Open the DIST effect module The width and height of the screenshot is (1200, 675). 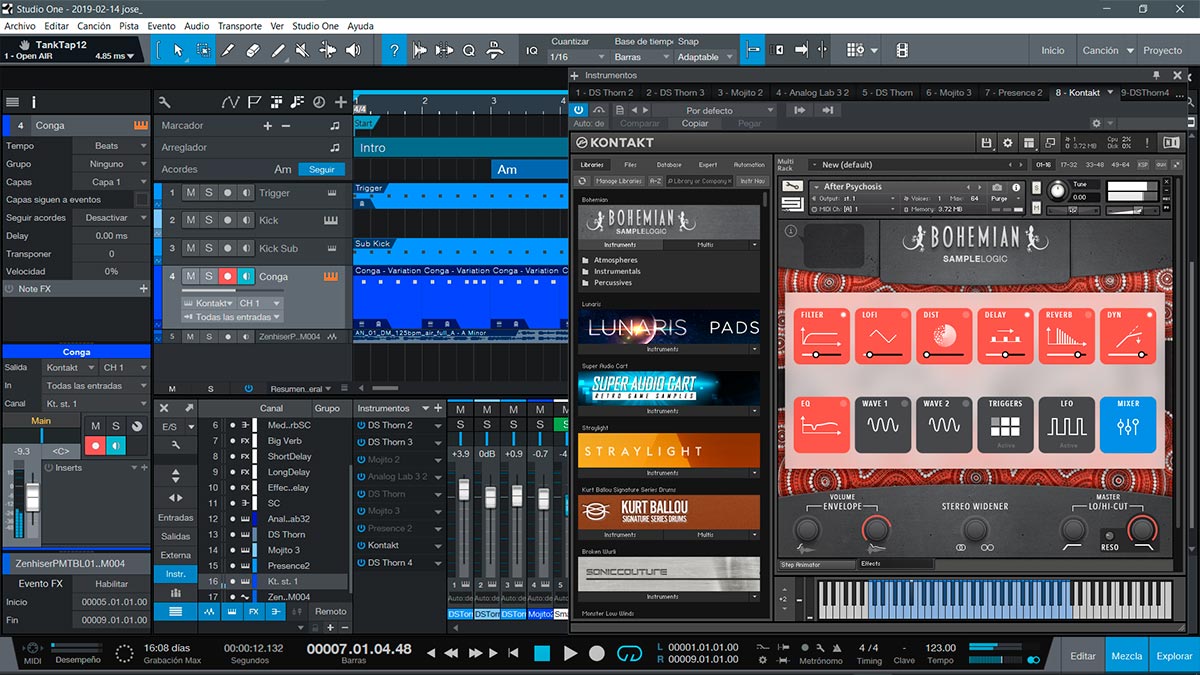(x=944, y=336)
